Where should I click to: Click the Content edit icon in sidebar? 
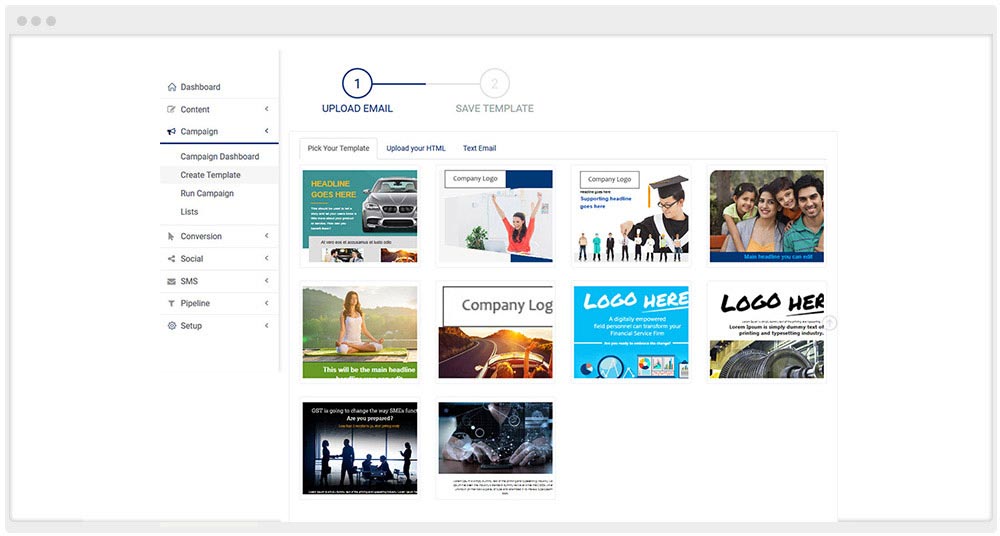click(171, 109)
